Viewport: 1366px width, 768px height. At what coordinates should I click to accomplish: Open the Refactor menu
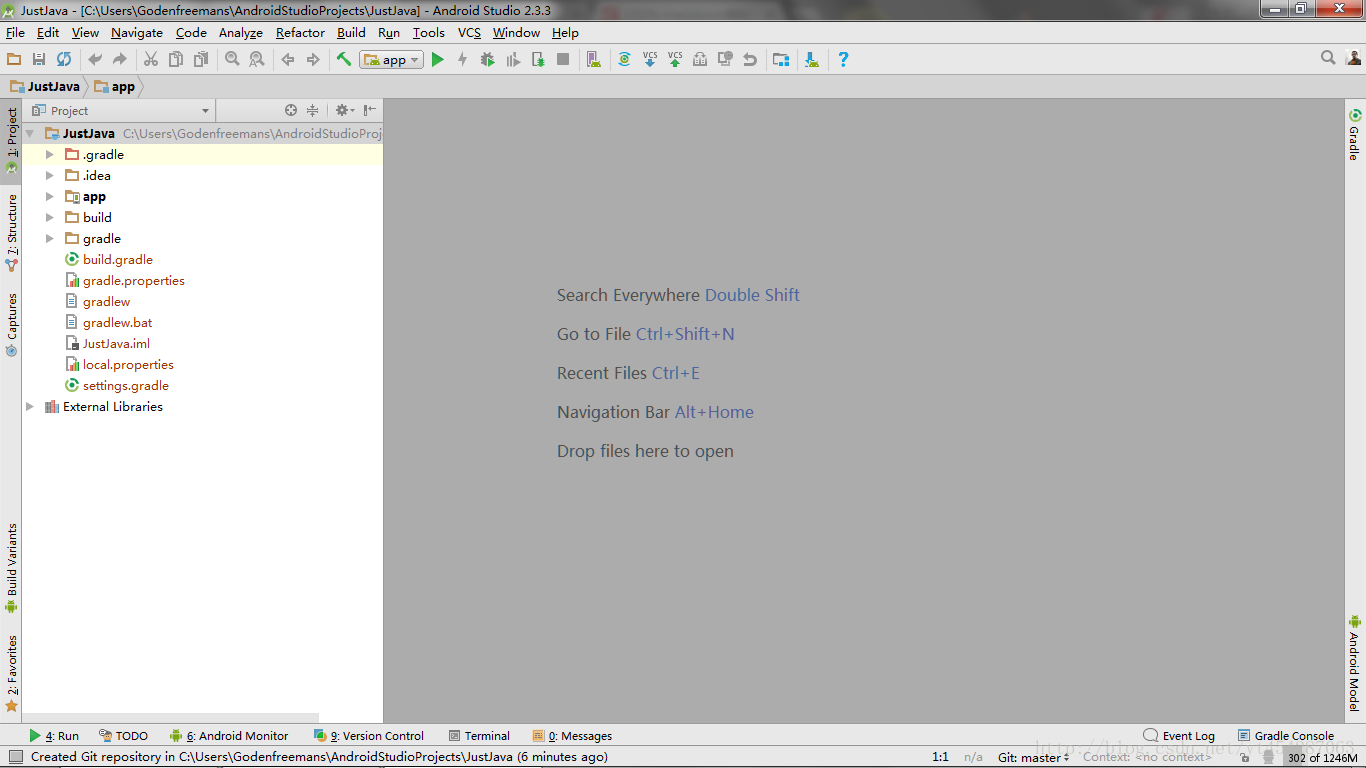tap(300, 33)
